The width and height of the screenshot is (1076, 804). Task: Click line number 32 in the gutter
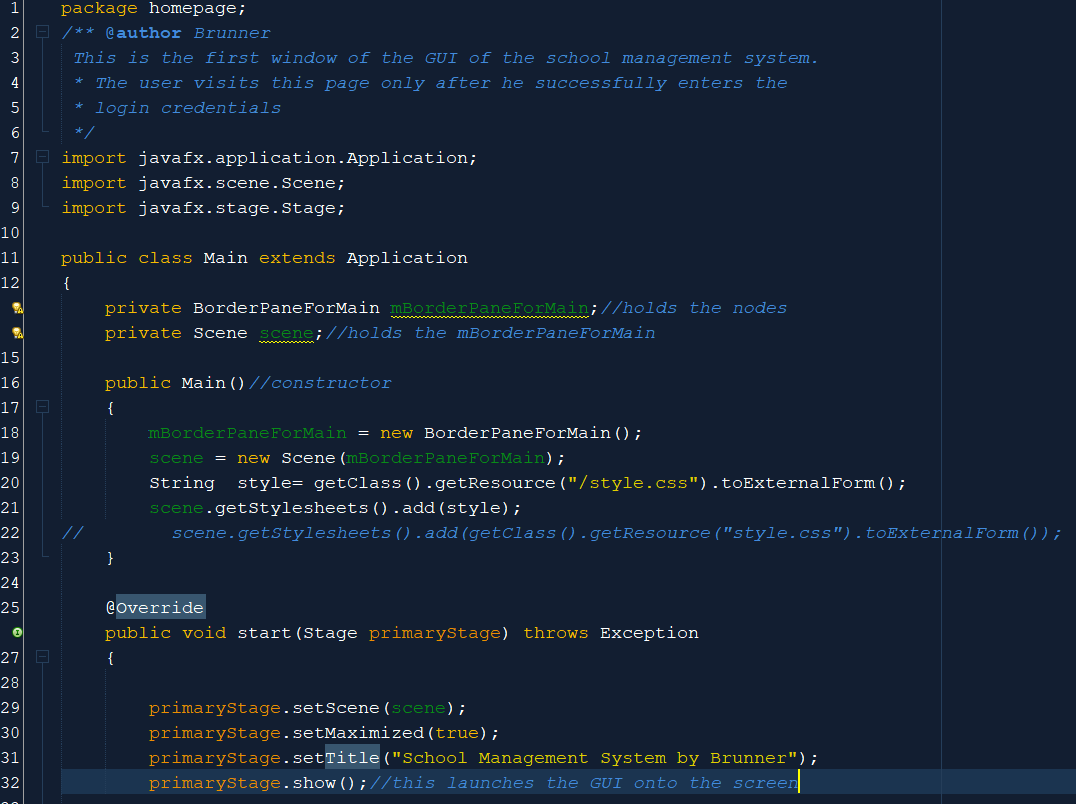click(x=10, y=783)
